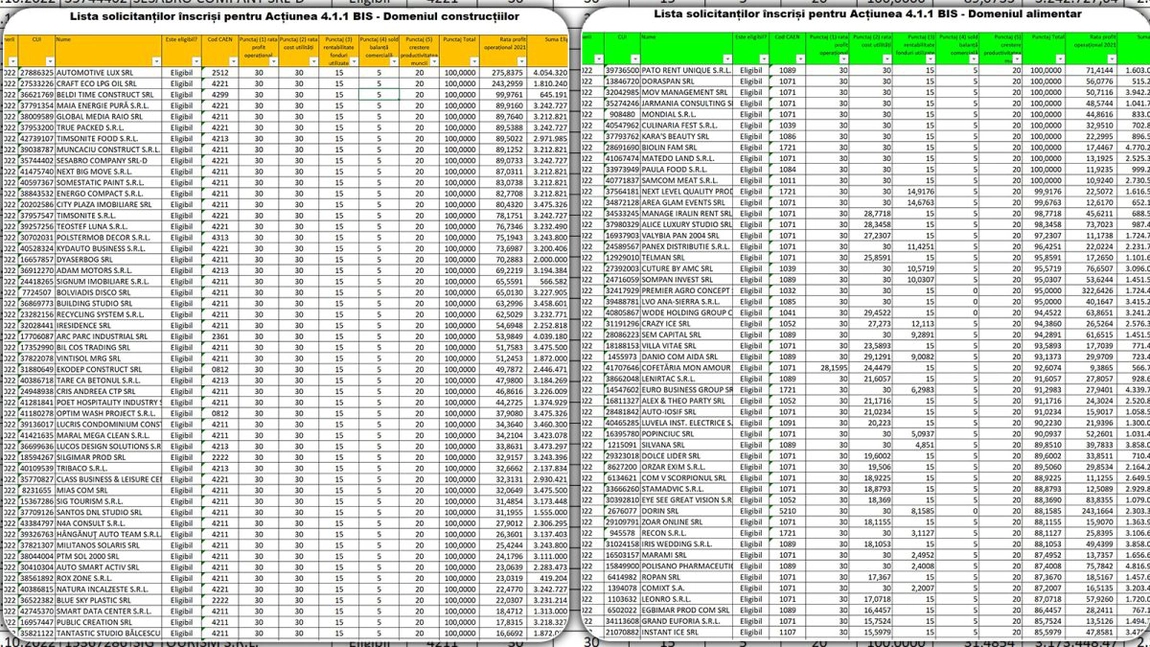Open the Punctaj Total filter in the orange table
The image size is (1150, 647).
474,62
